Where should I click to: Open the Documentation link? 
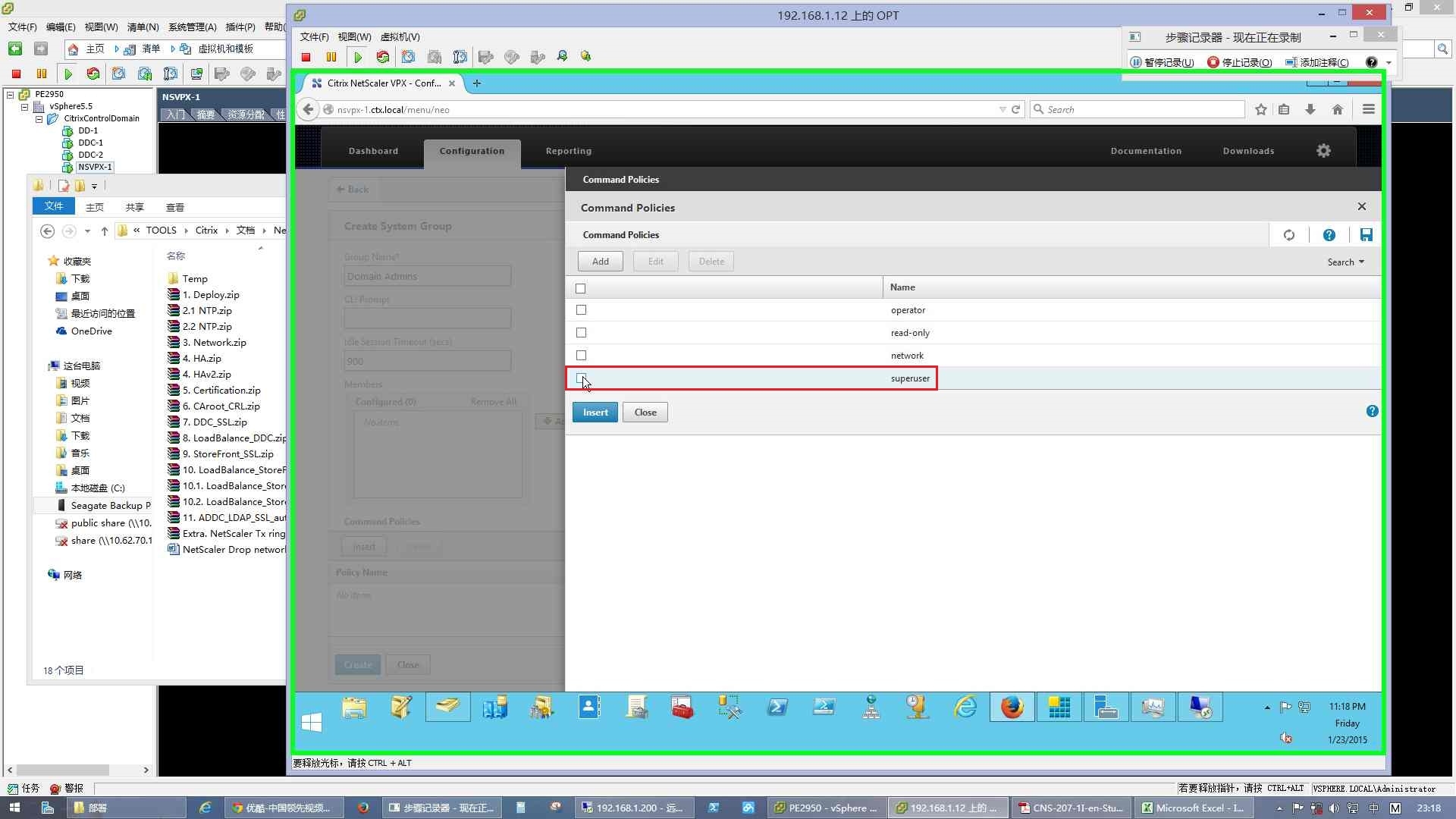pos(1146,151)
